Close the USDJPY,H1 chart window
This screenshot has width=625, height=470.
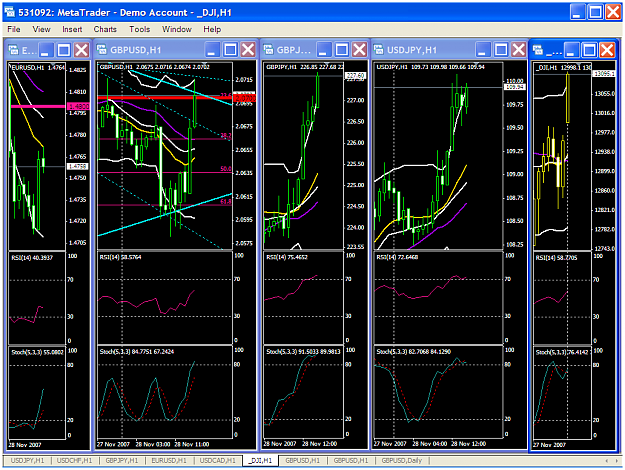519,50
